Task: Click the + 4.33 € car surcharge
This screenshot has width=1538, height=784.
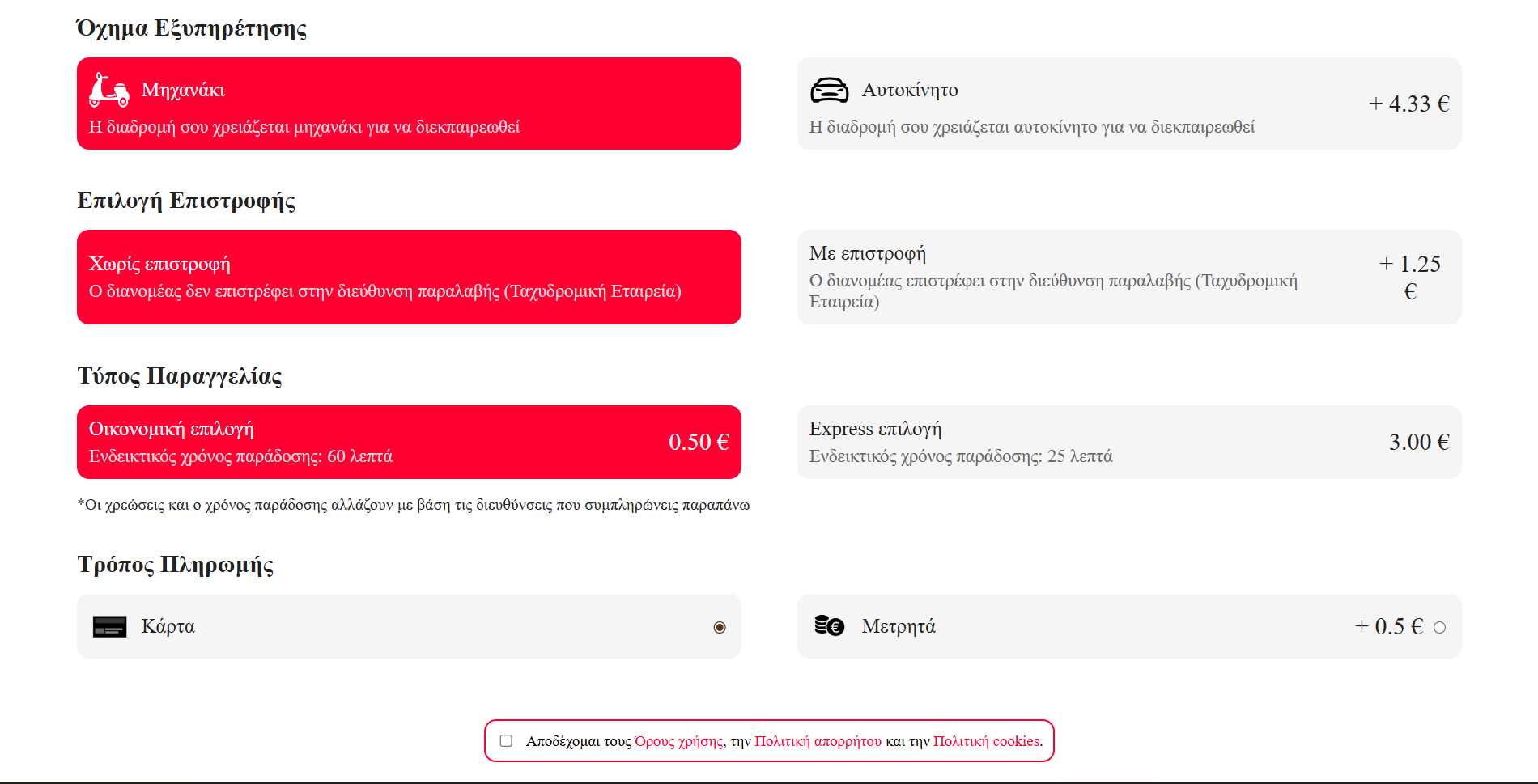Action: [x=1408, y=104]
